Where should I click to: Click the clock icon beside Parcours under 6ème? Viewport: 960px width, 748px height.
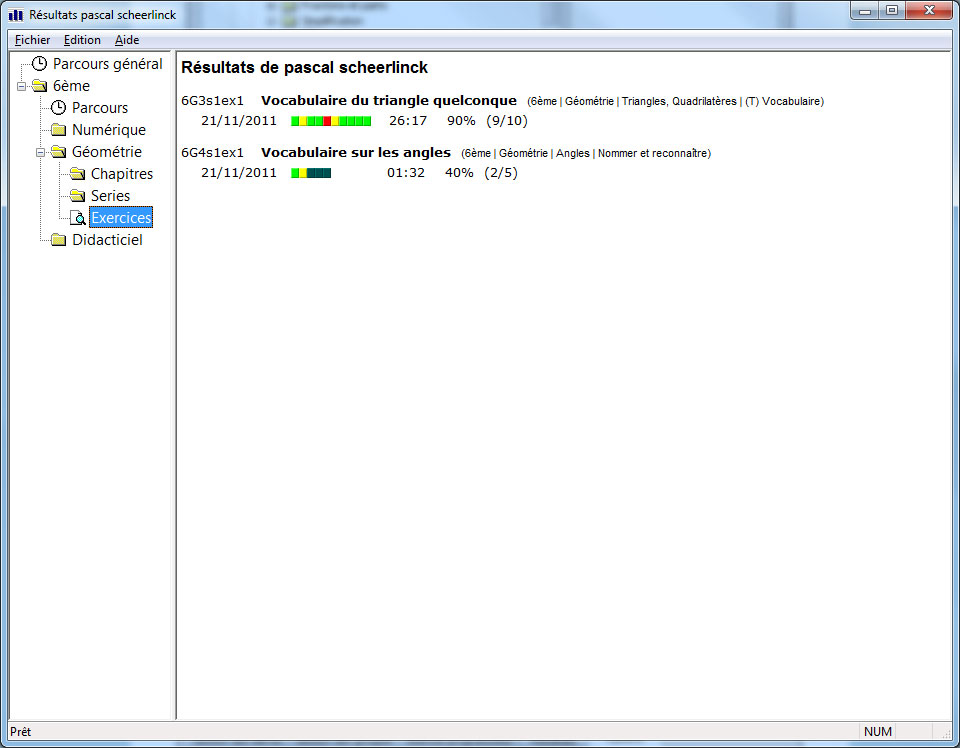pos(59,108)
